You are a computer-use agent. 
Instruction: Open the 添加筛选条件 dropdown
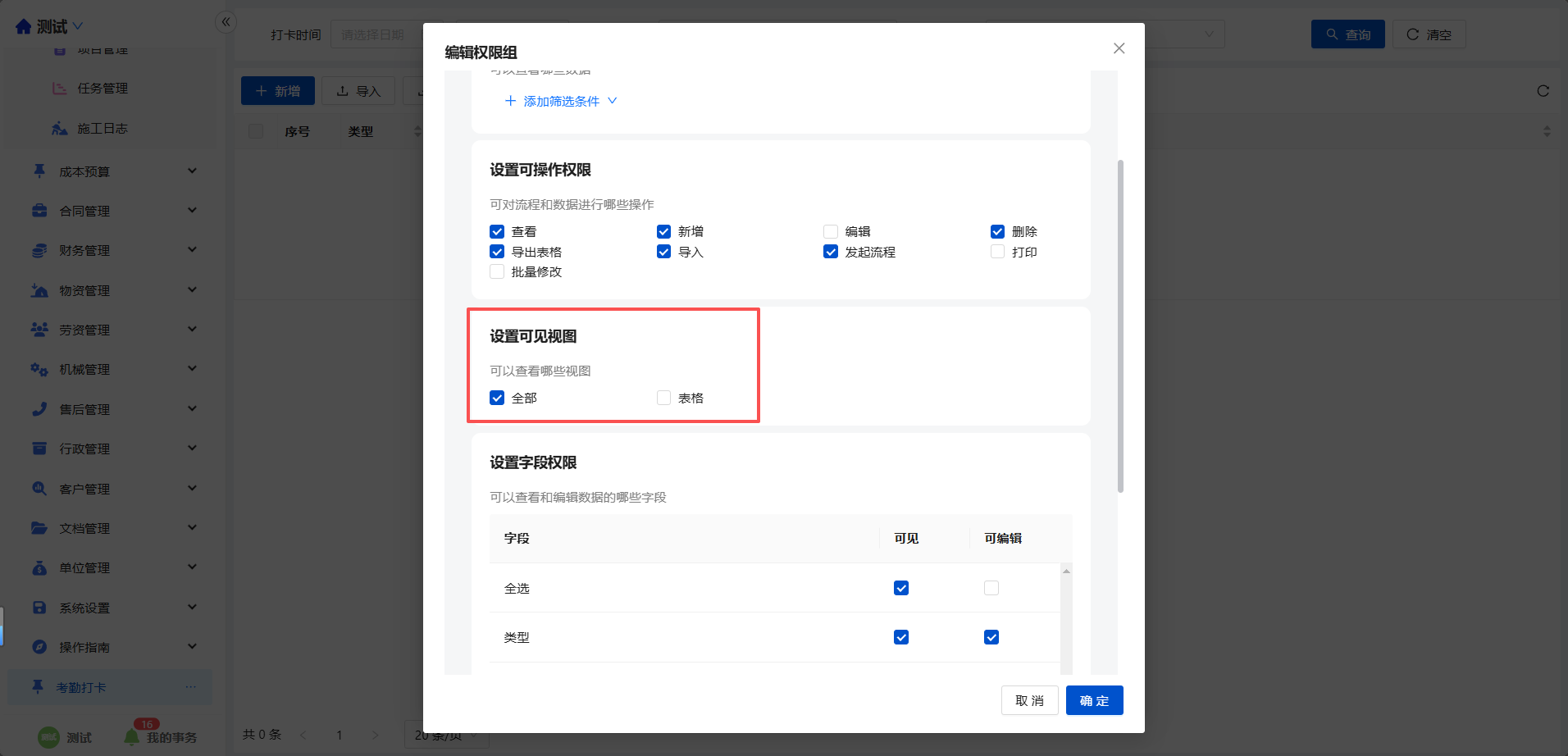click(561, 101)
